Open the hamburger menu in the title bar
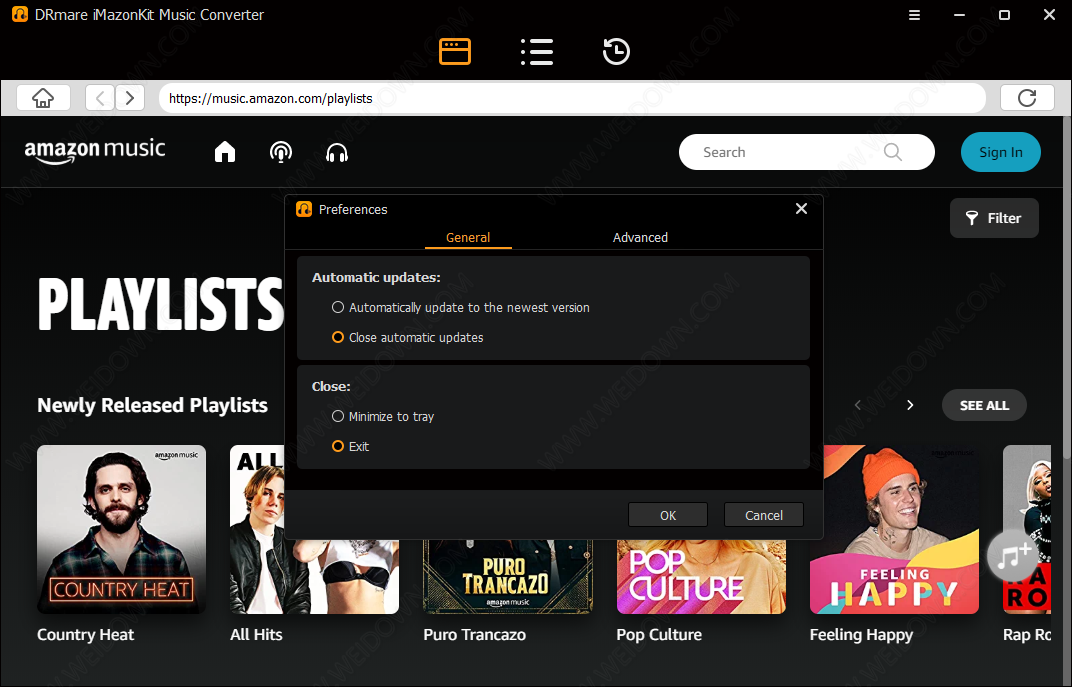Viewport: 1072px width, 687px height. (914, 15)
